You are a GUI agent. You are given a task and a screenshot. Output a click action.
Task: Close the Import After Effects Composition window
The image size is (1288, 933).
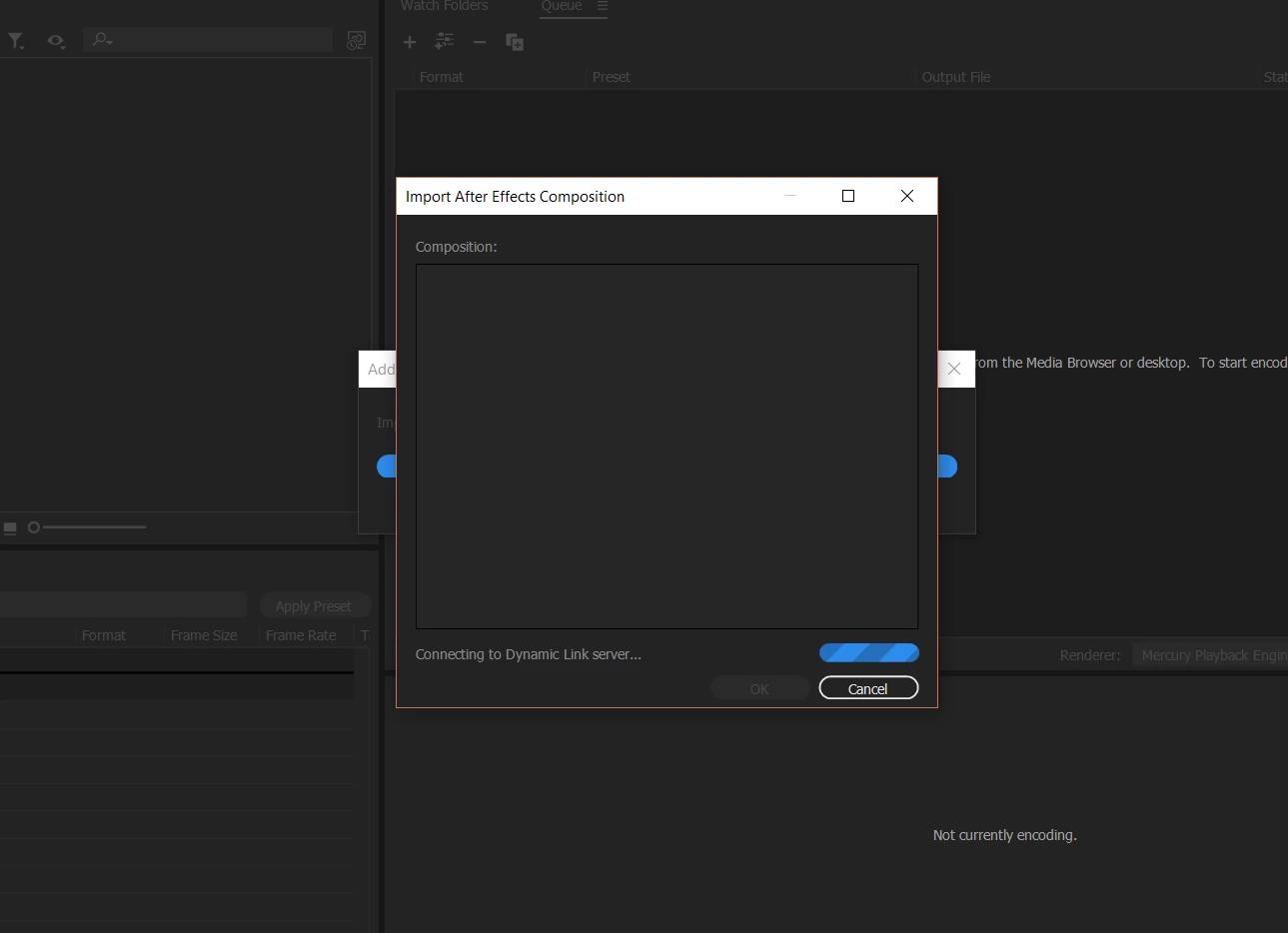907,196
